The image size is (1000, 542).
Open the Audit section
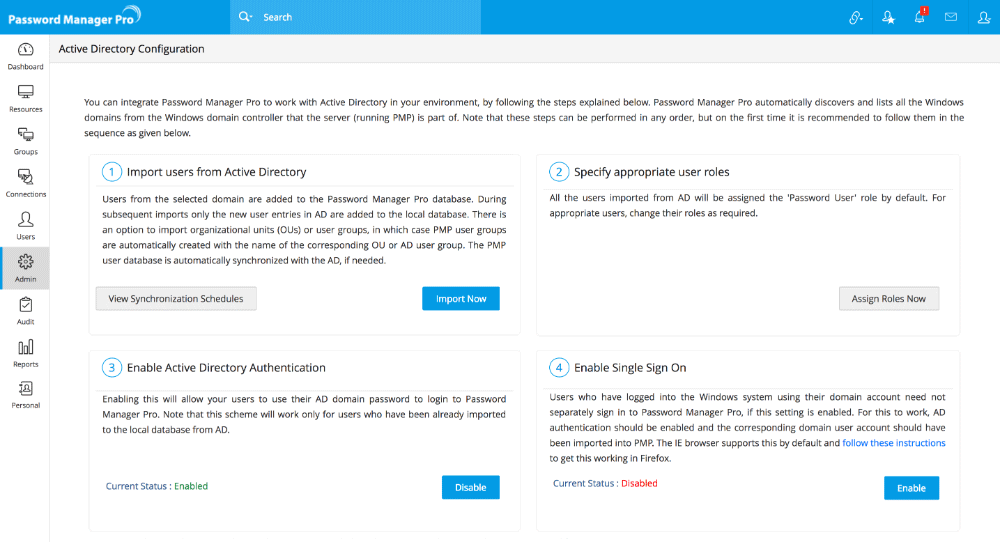25,311
